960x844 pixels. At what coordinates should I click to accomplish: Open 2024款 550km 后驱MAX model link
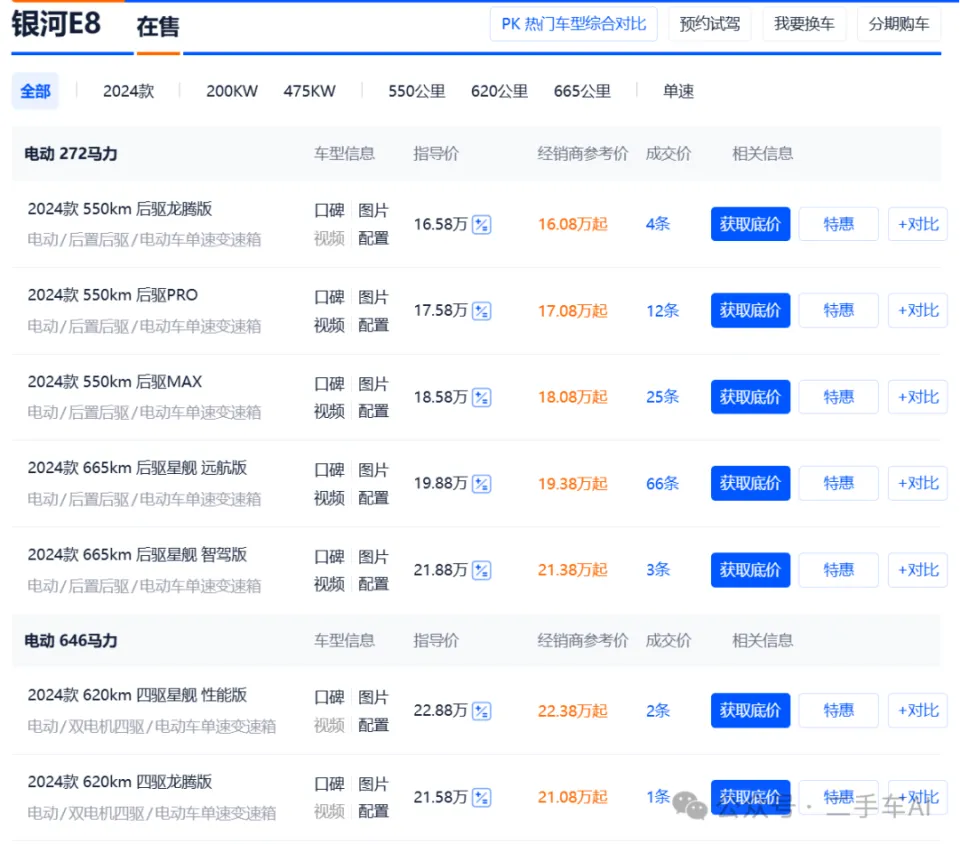(x=115, y=382)
